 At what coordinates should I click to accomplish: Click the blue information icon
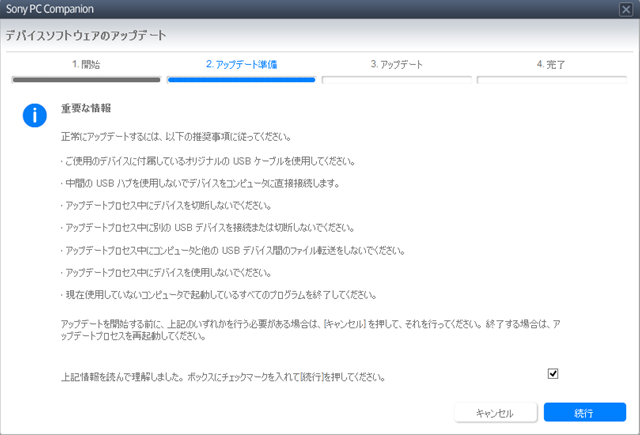[x=35, y=115]
